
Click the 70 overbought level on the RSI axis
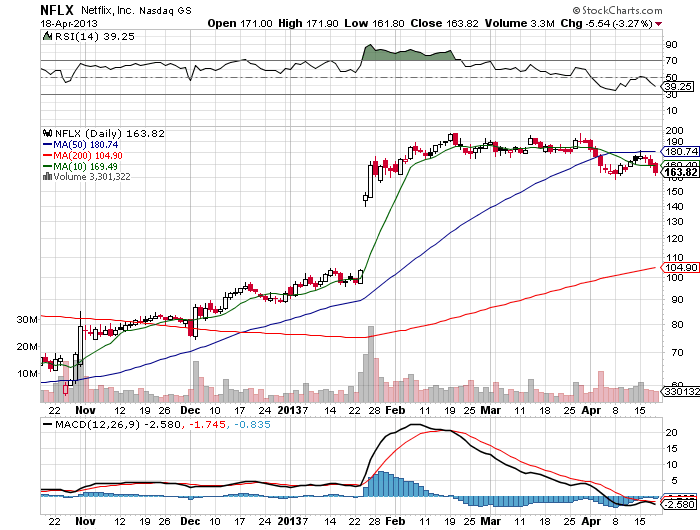click(671, 60)
